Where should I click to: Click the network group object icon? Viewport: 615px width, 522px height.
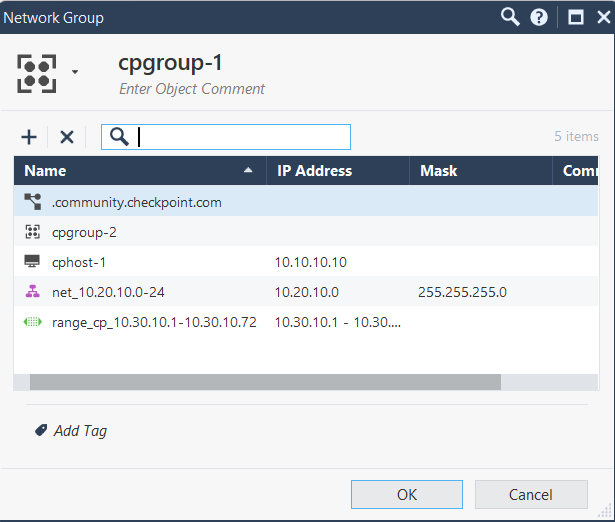[37, 71]
